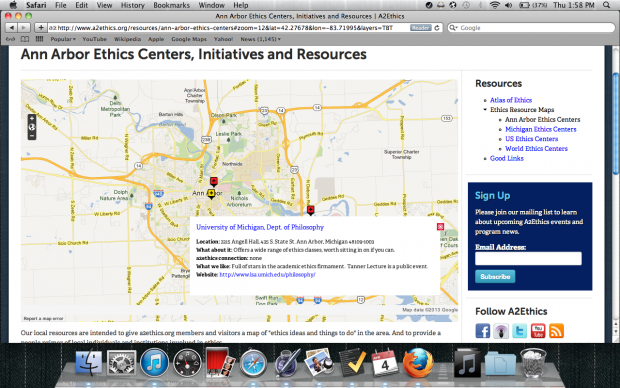Click the University of Michigan, Dept. of Philosophy title
This screenshot has height=388, width=620.
tap(260, 227)
